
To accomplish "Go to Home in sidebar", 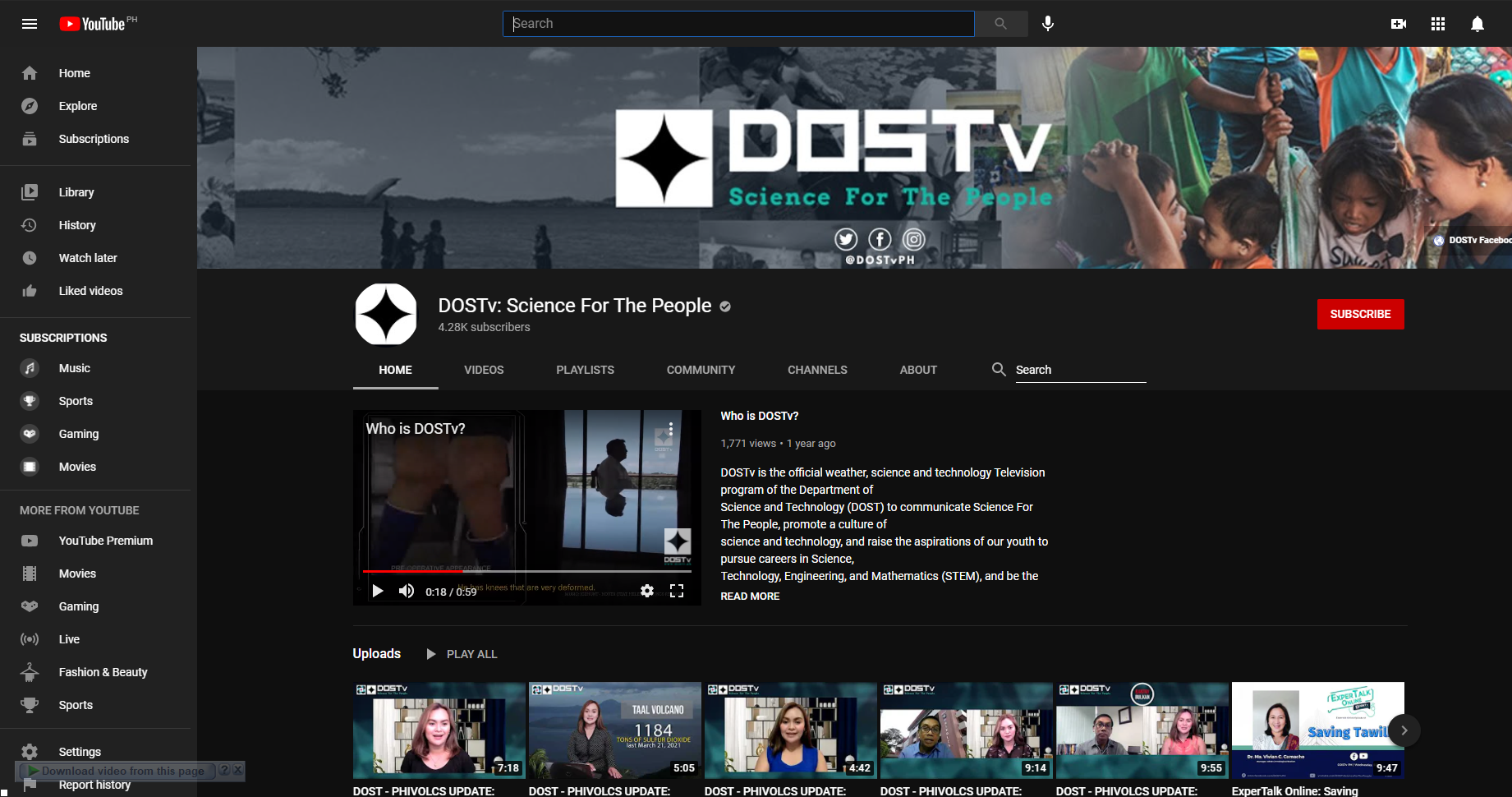I will pos(99,73).
